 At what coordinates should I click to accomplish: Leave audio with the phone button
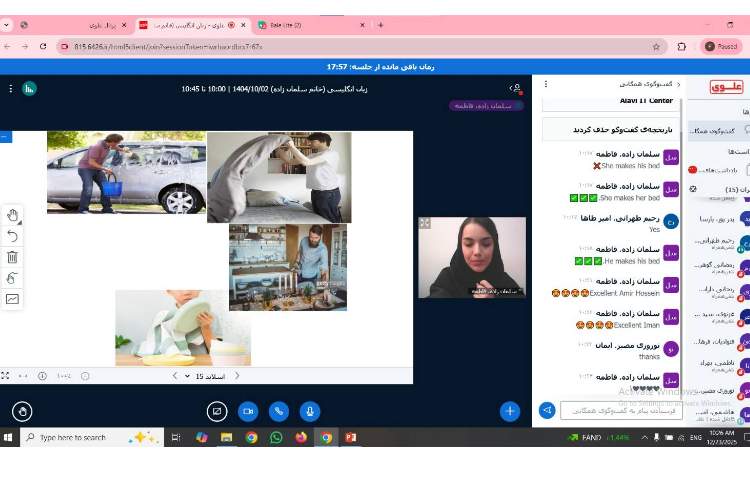[x=279, y=412]
